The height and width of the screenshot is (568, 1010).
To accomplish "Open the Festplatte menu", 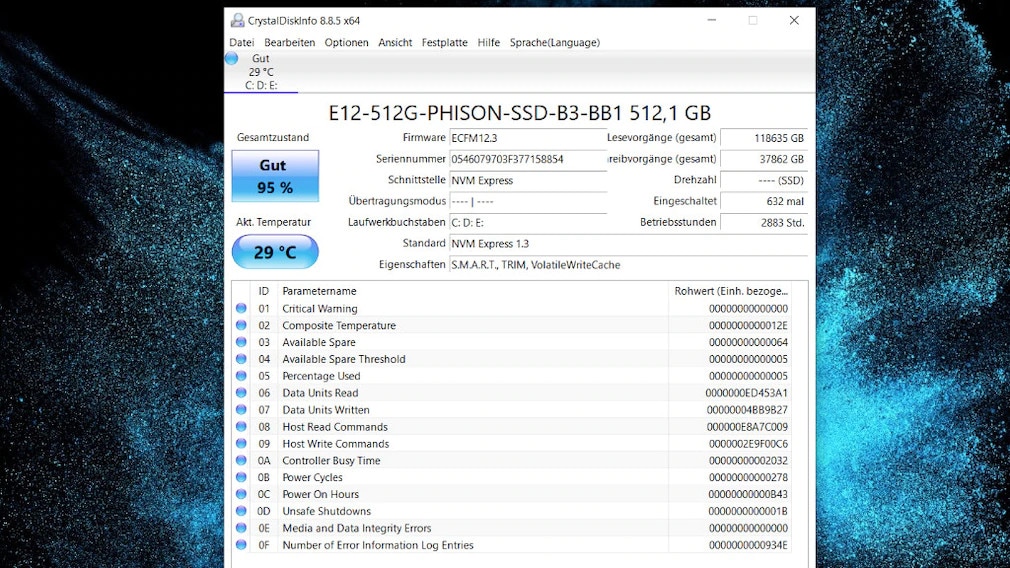I will pos(444,43).
